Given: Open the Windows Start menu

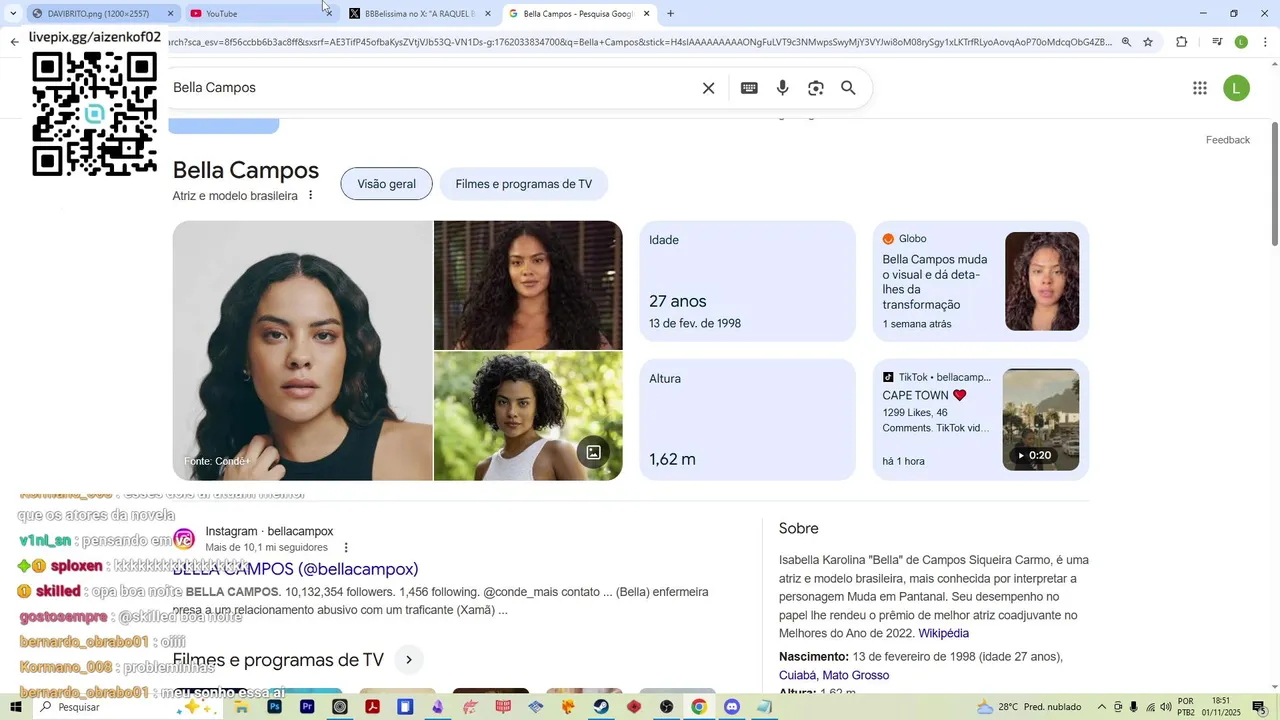Looking at the screenshot, I should click(15, 707).
